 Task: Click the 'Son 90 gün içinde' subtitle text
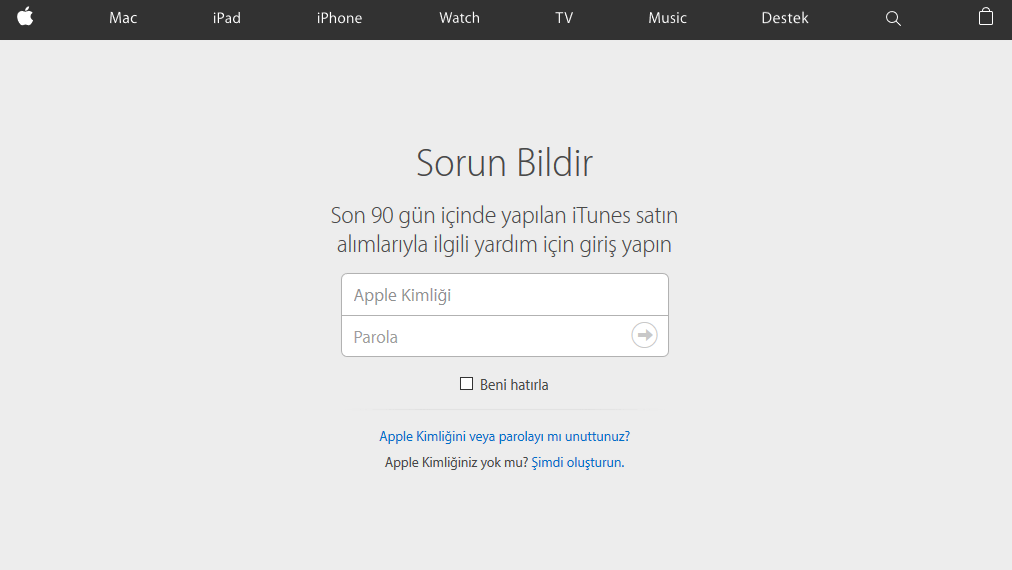point(504,229)
